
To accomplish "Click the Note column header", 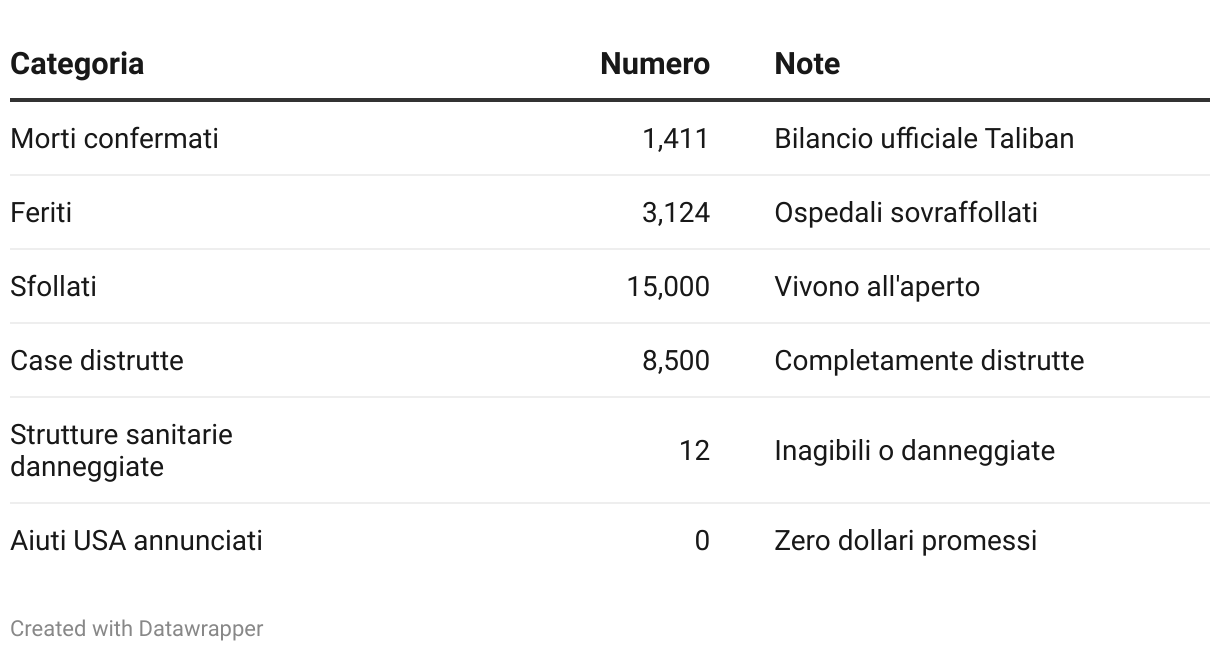I will point(807,64).
